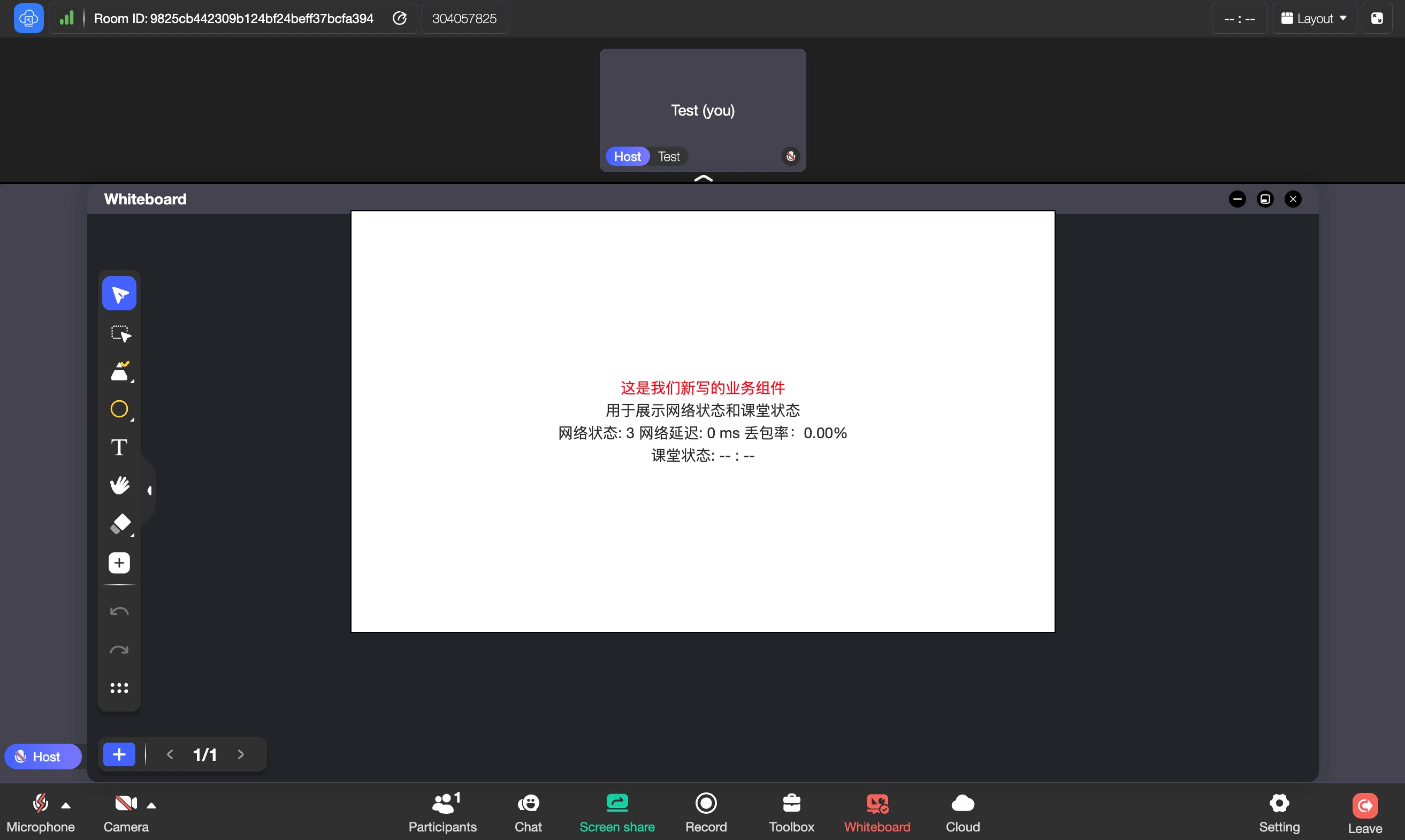Viewport: 1405px width, 840px height.
Task: Redo the whiteboard action
Action: pyautogui.click(x=119, y=650)
